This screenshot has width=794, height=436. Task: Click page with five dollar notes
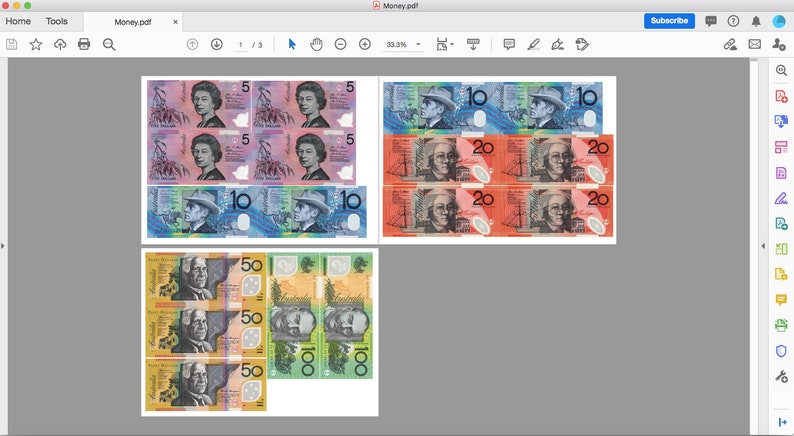tap(260, 160)
